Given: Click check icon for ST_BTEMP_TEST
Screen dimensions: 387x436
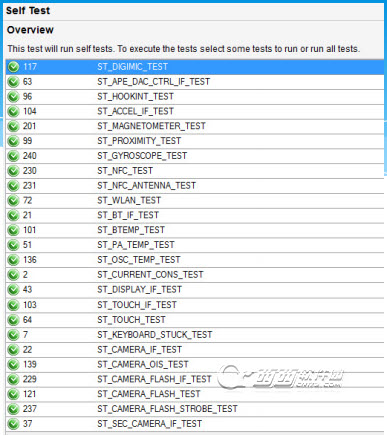Looking at the screenshot, I should click(13, 230).
